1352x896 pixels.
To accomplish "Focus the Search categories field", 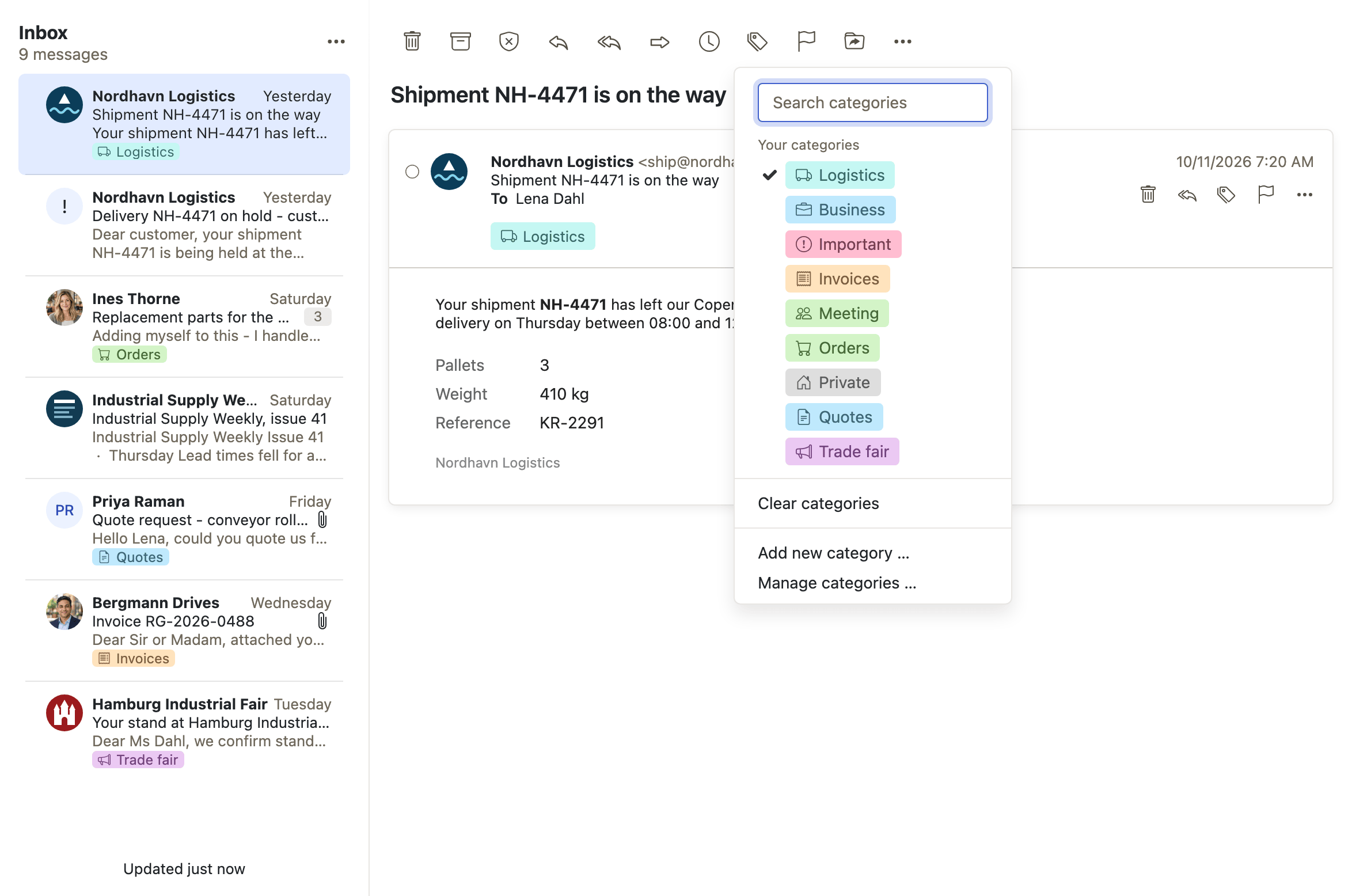I will (873, 102).
